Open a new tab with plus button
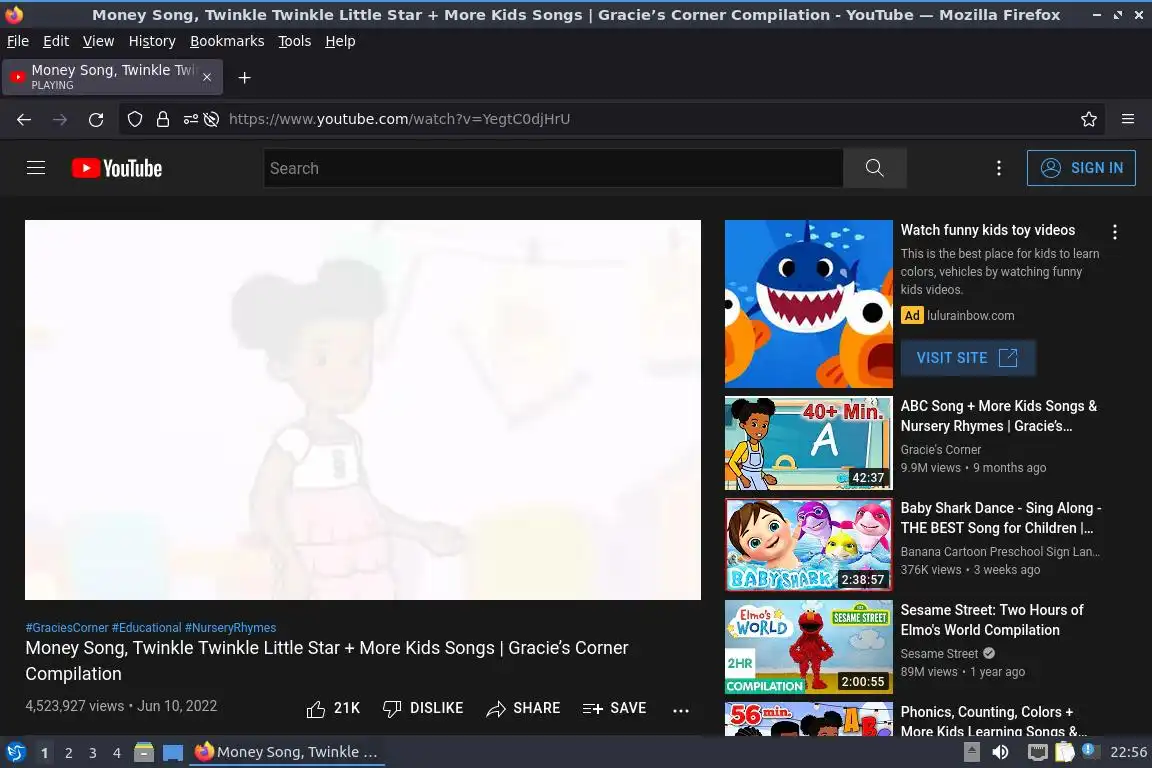The image size is (1152, 768). point(245,78)
